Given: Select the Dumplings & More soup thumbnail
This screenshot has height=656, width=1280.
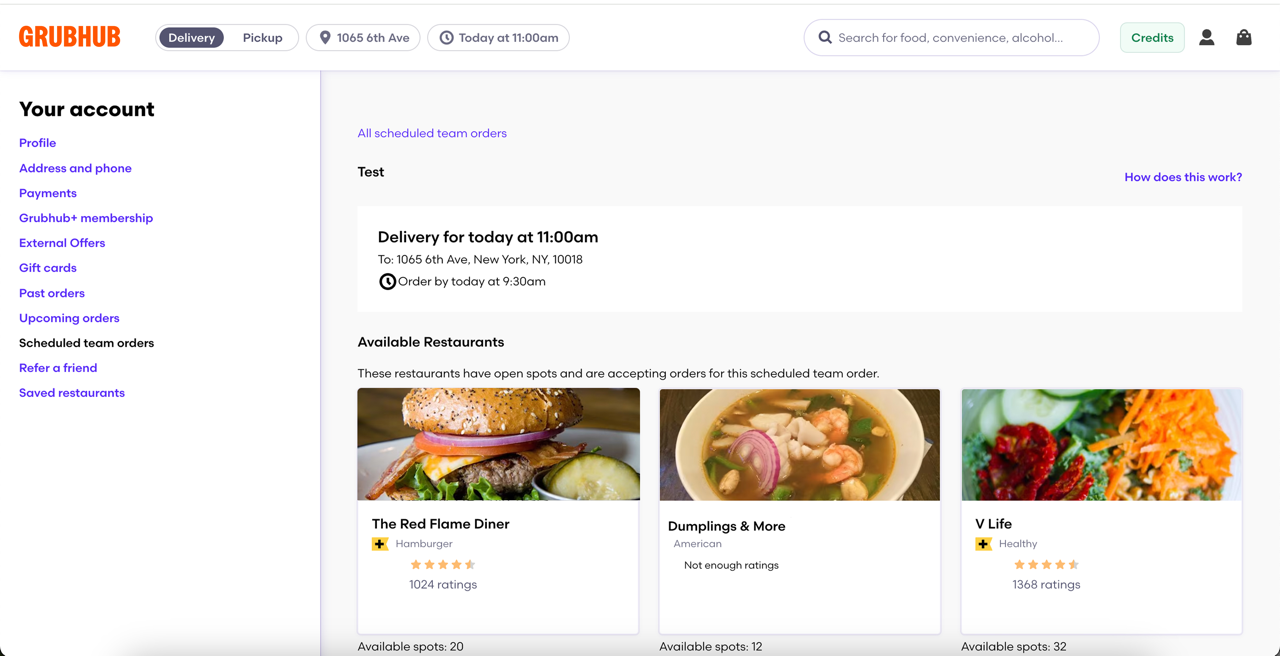Looking at the screenshot, I should 800,445.
